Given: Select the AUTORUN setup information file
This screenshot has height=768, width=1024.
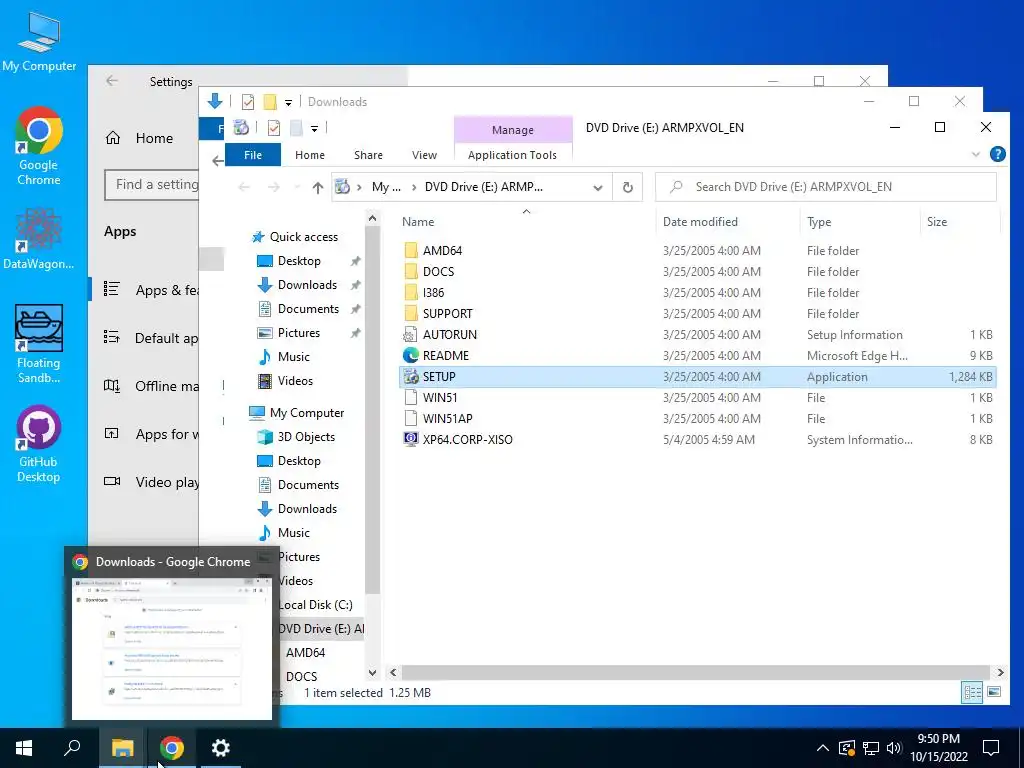Looking at the screenshot, I should pyautogui.click(x=449, y=334).
